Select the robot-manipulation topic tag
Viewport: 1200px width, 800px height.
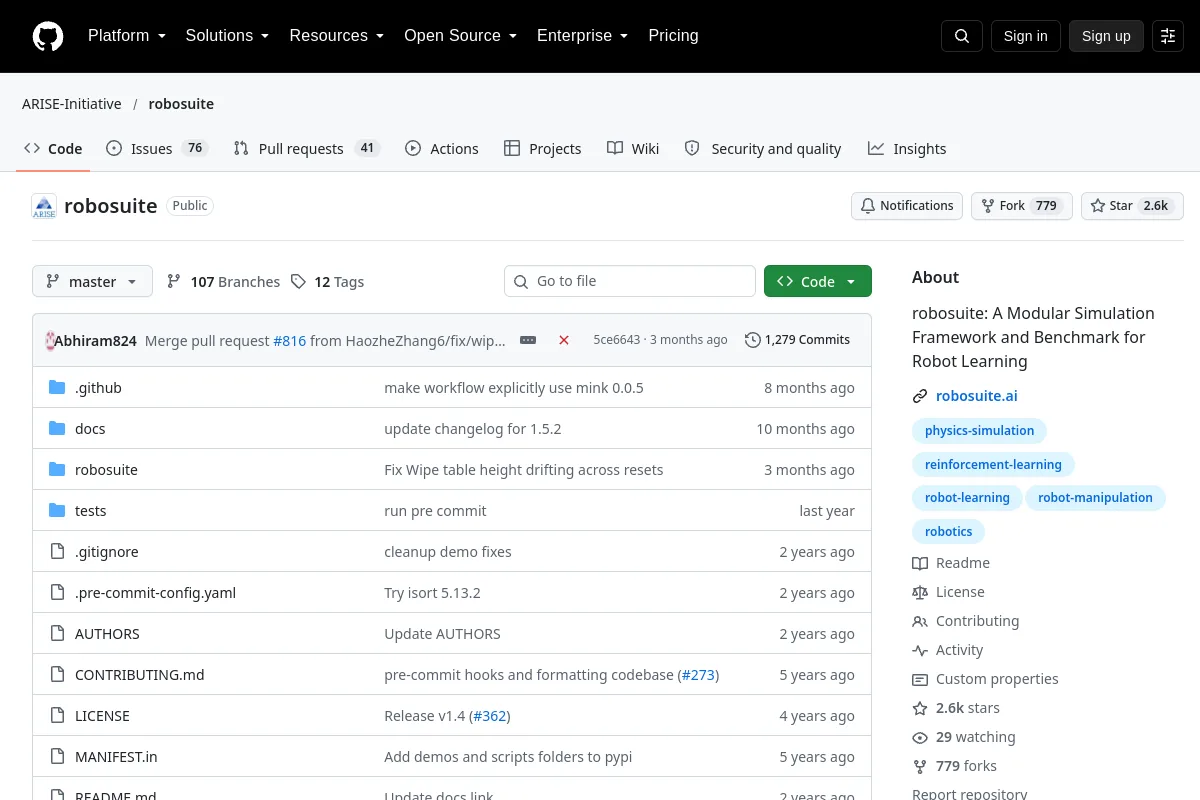(x=1095, y=498)
